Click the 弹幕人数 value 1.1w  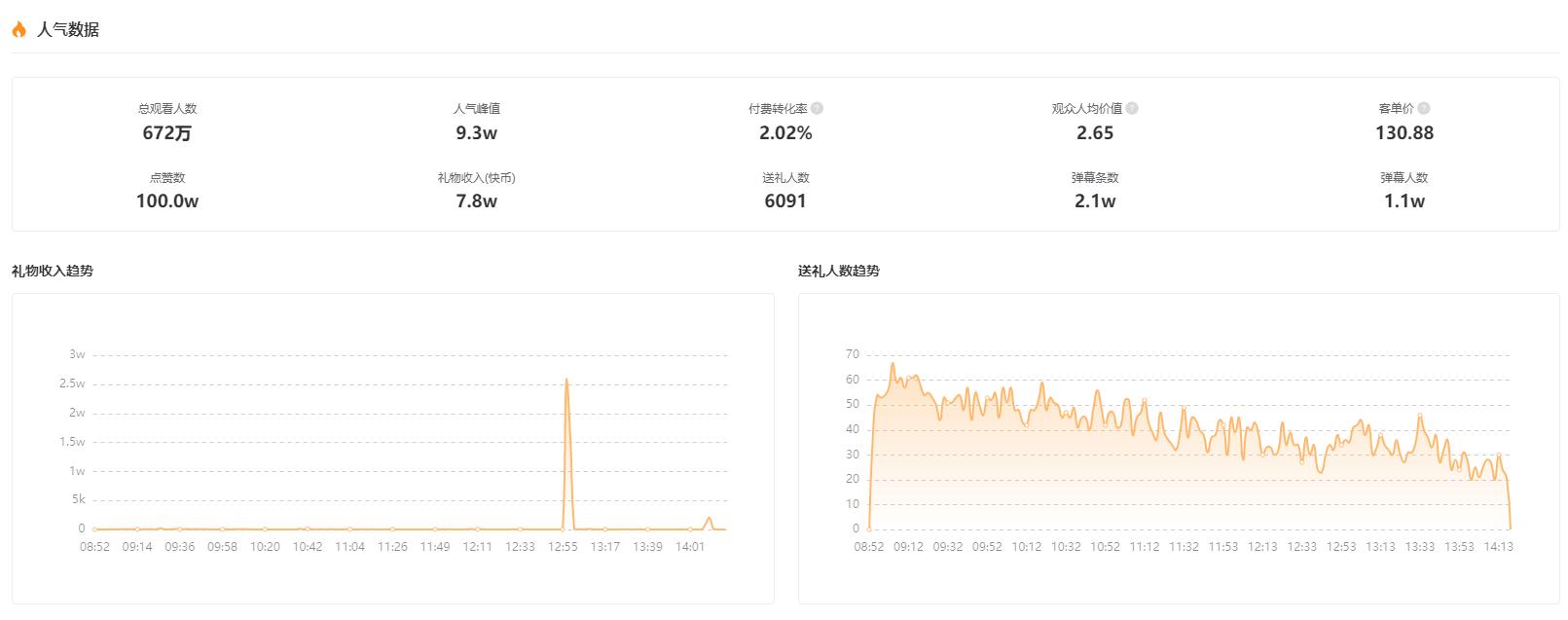1404,201
